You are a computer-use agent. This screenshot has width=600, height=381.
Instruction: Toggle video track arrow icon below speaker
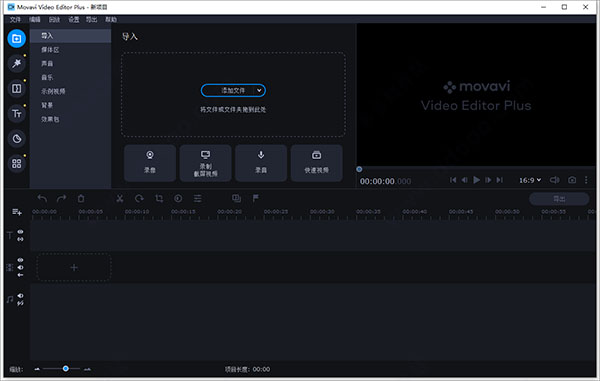(x=20, y=275)
